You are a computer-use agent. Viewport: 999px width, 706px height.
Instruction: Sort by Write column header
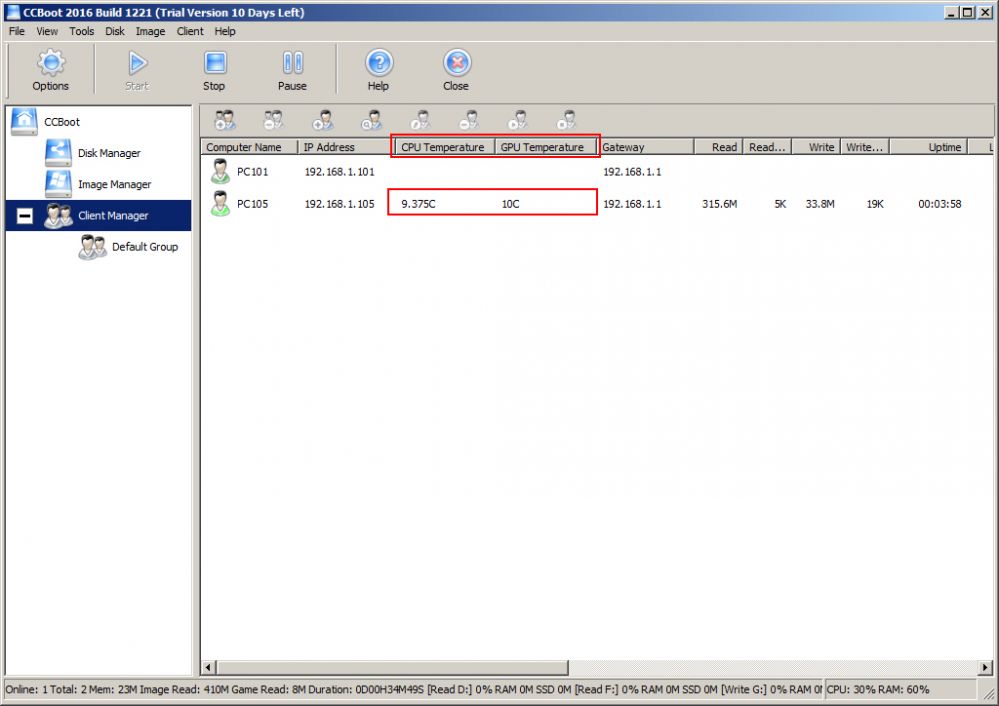816,147
